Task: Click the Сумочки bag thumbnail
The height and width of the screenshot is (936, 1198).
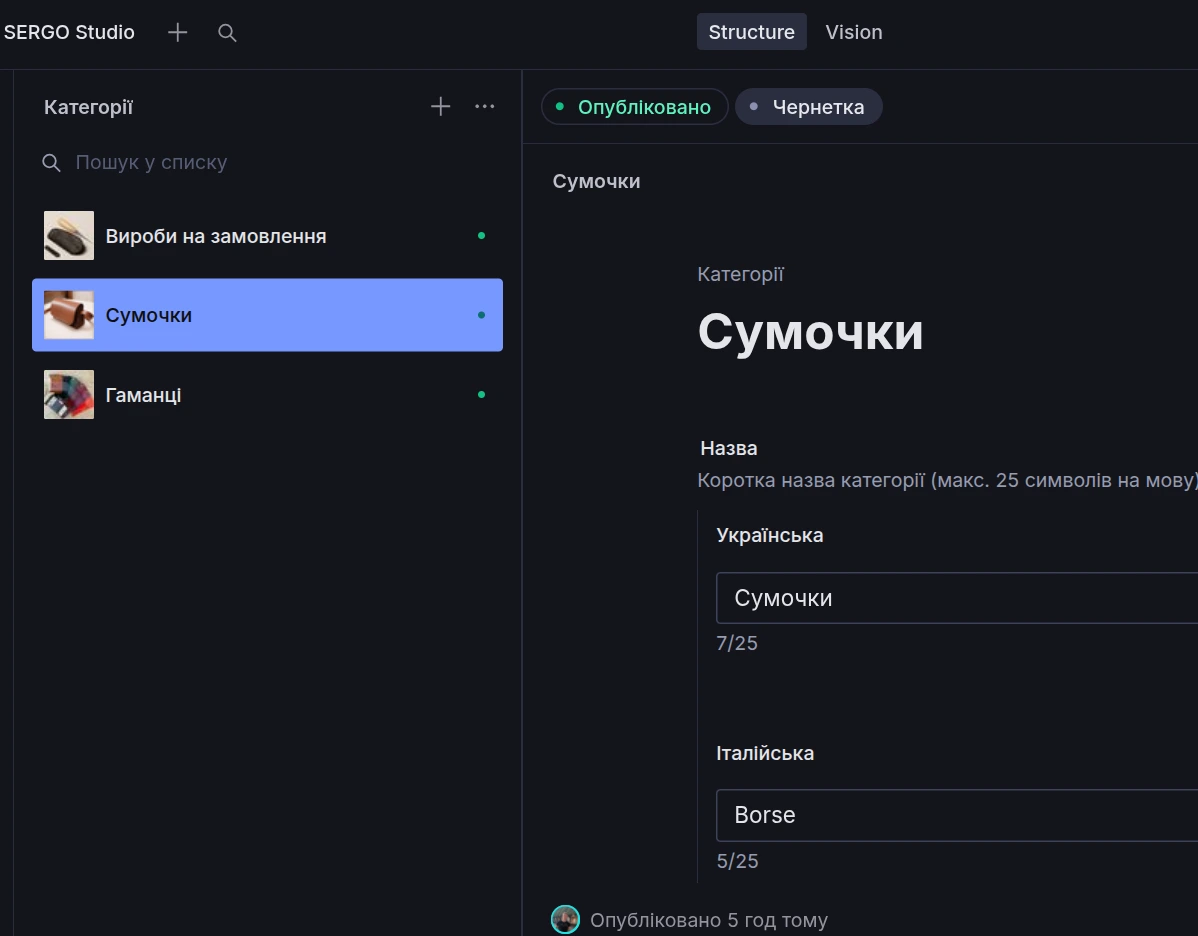Action: click(x=69, y=315)
